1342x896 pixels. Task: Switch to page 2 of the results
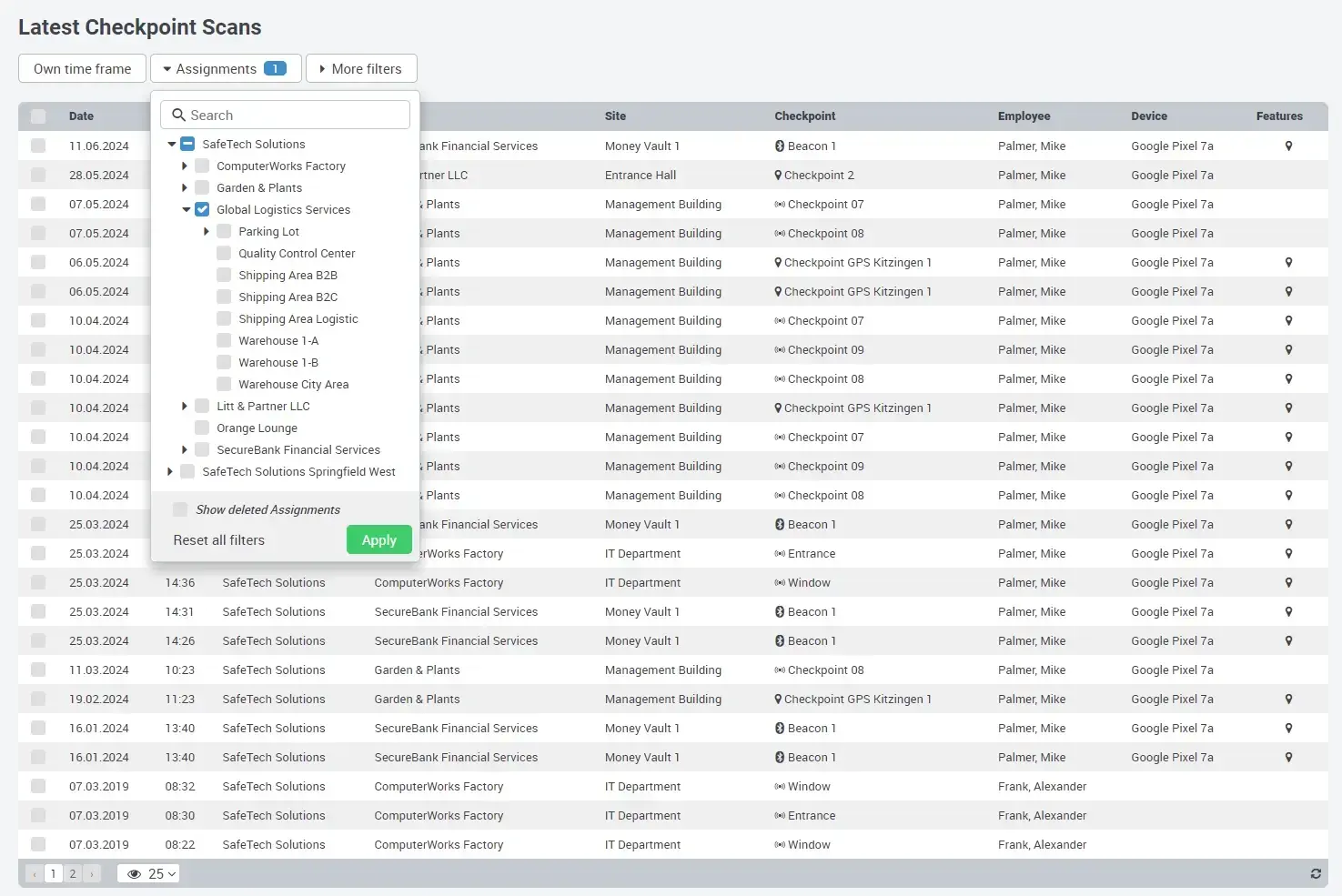[x=73, y=873]
